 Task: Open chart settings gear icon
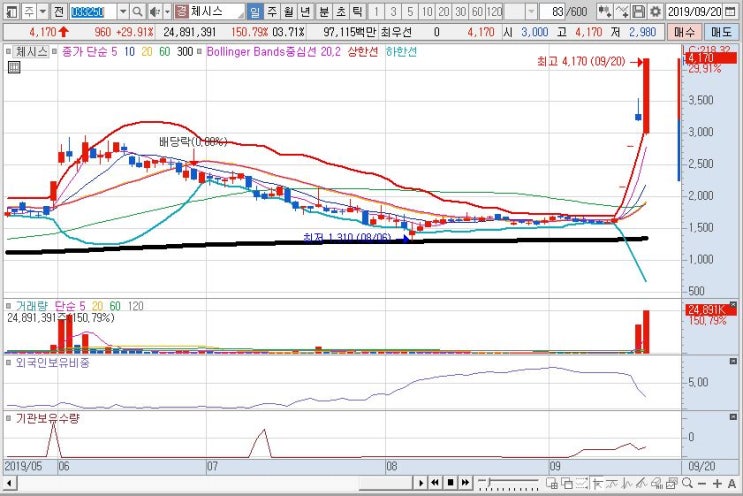click(x=655, y=11)
